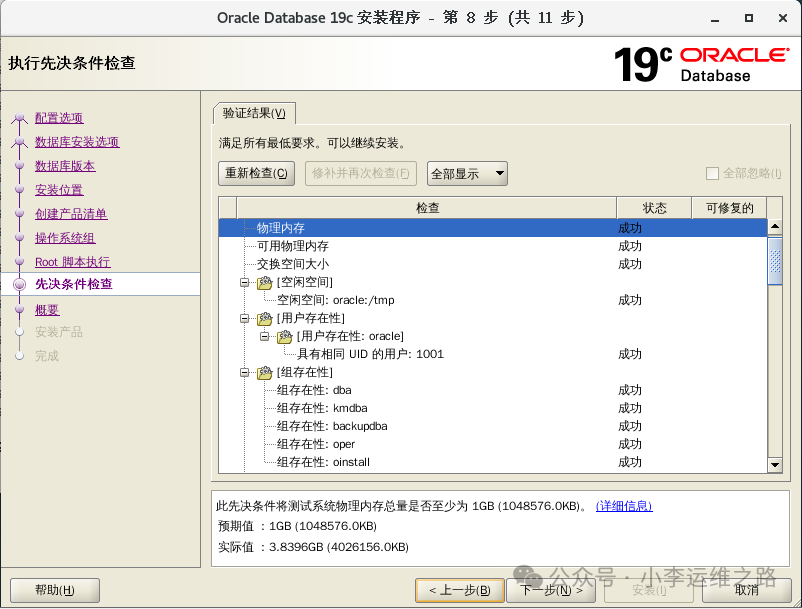Select the 组存在性: dba row
Viewport: 802px width, 609px height.
point(493,390)
